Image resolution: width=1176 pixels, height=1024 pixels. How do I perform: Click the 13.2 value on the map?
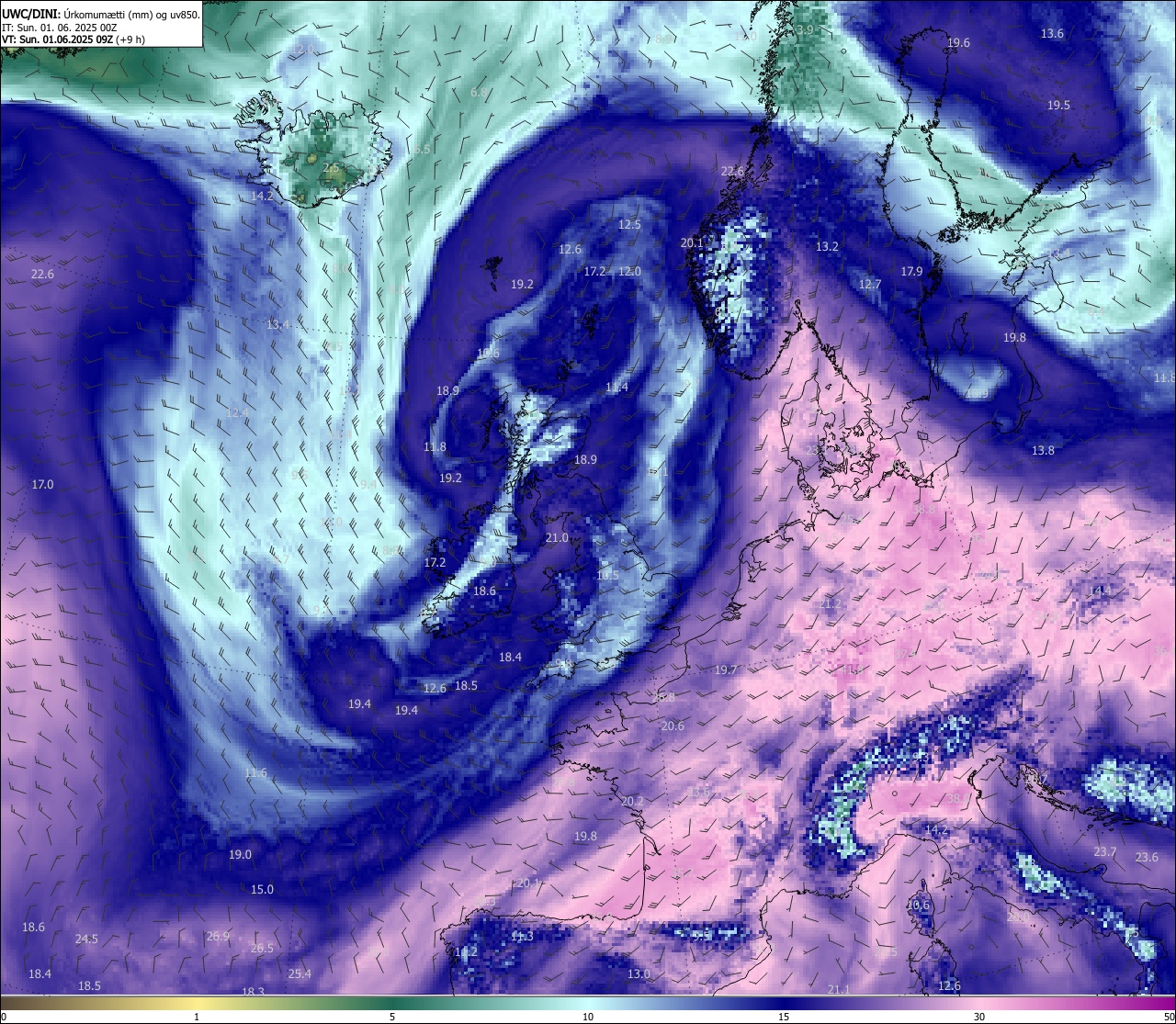[827, 247]
